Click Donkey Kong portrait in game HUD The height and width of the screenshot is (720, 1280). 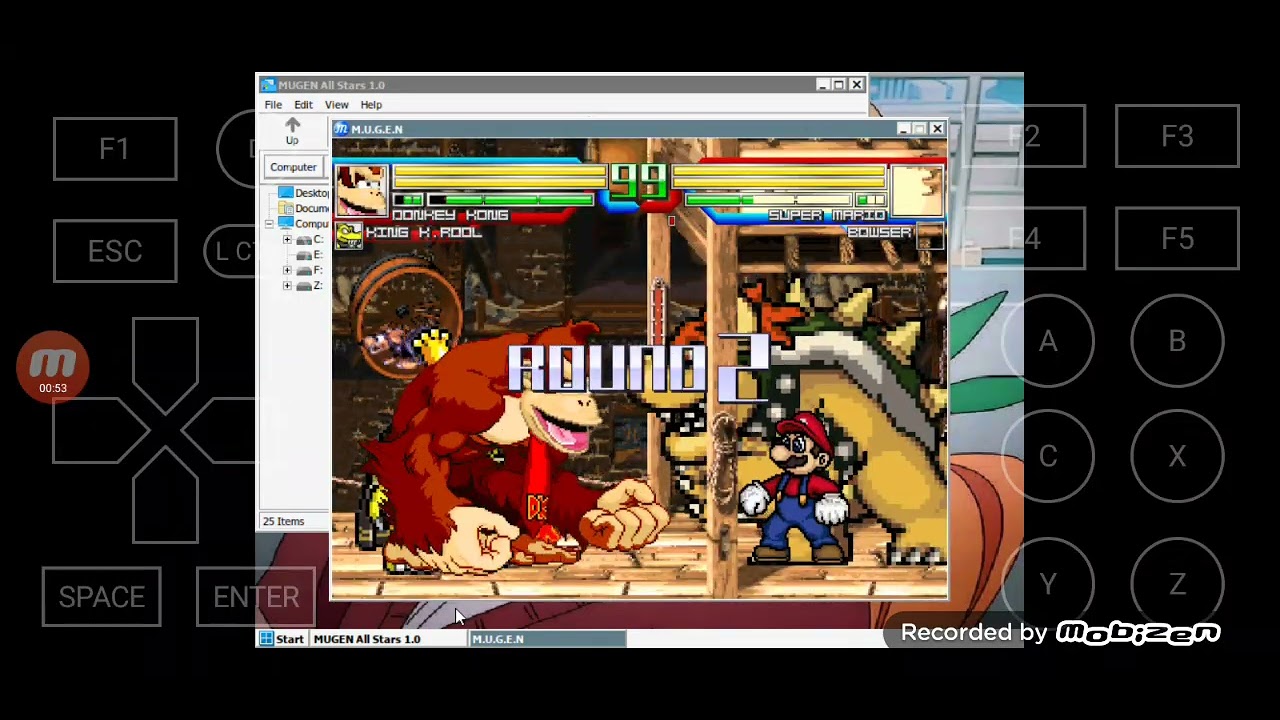coord(361,190)
